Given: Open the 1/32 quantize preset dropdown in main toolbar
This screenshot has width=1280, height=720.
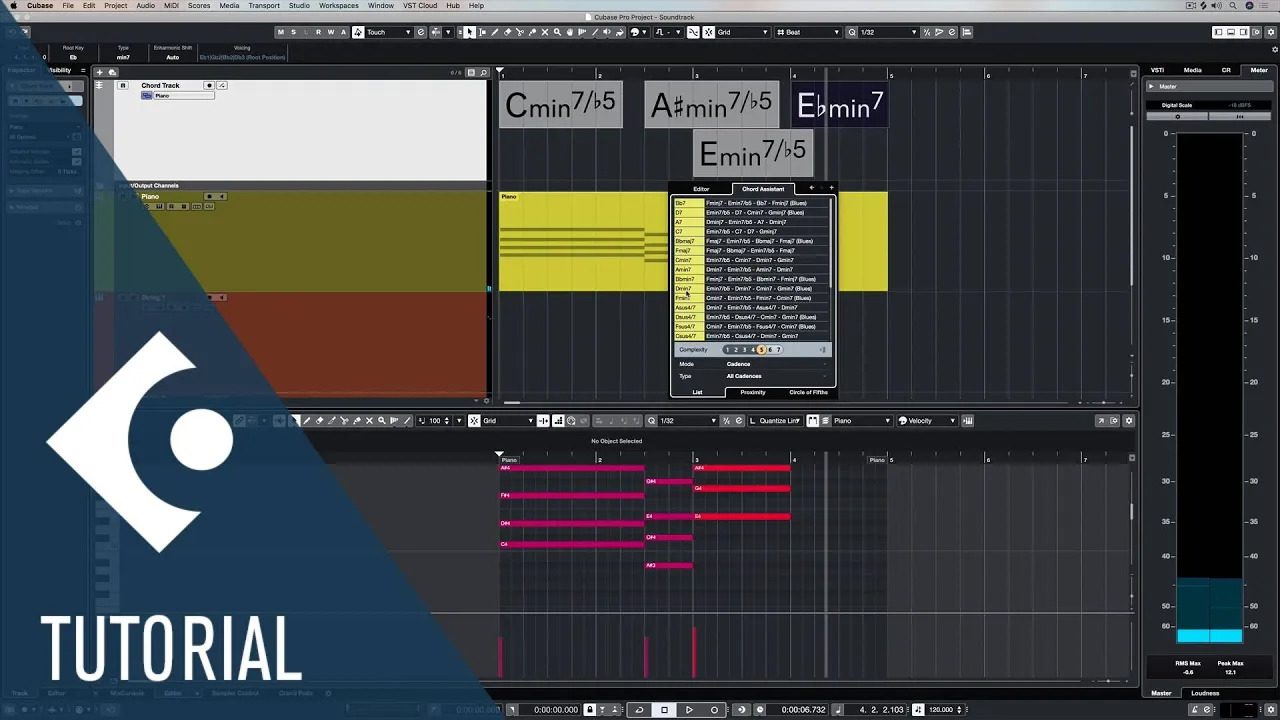Looking at the screenshot, I should pyautogui.click(x=888, y=32).
